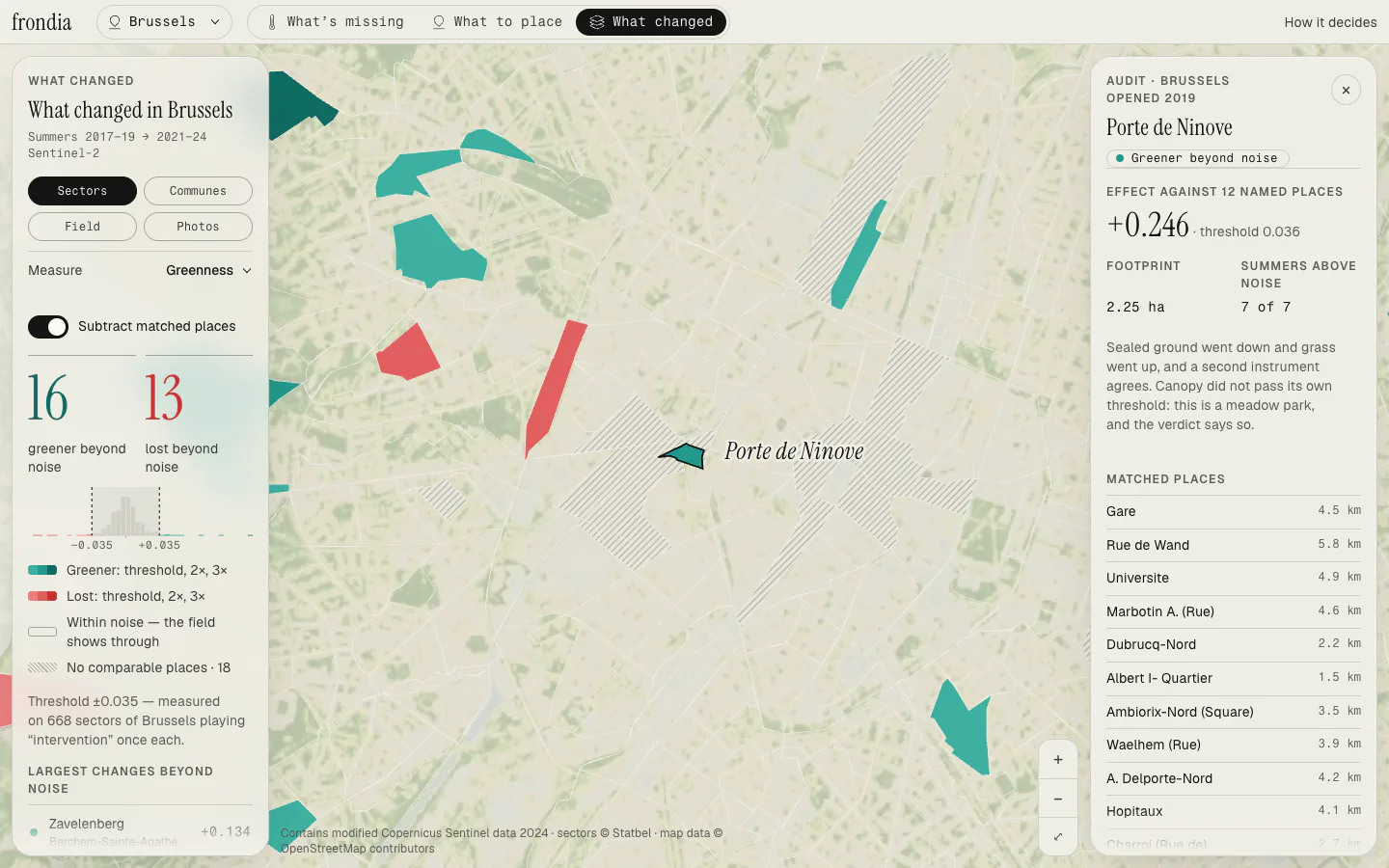1389x868 pixels.
Task: Click the 16 greener beyond noise count
Action: tap(48, 398)
